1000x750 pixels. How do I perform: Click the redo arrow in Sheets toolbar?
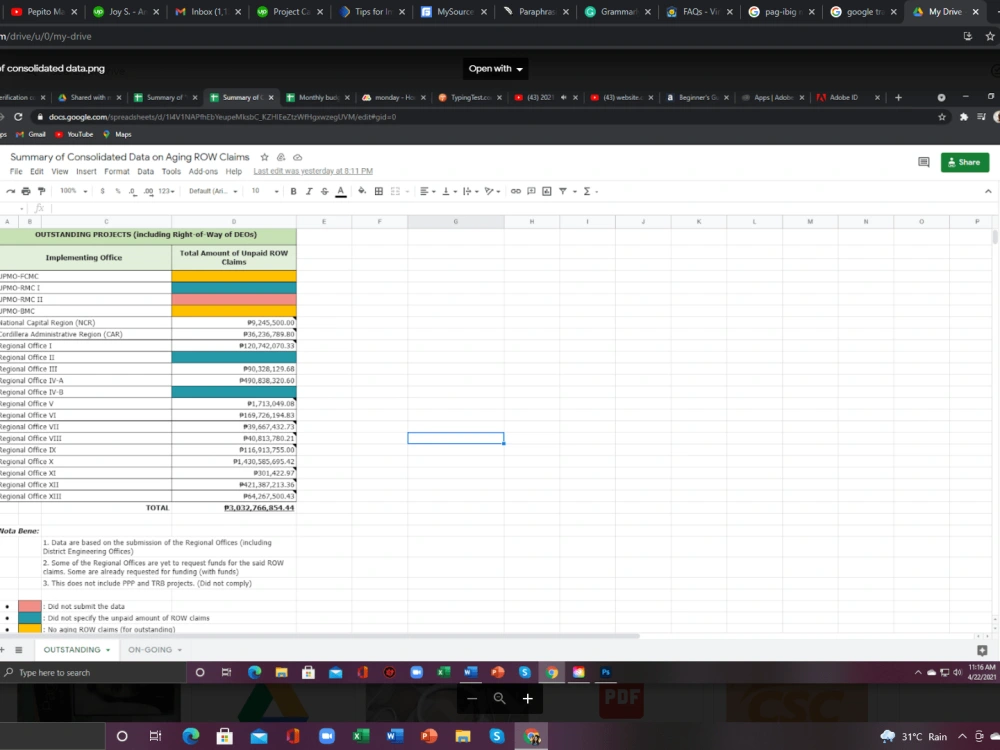click(10, 191)
